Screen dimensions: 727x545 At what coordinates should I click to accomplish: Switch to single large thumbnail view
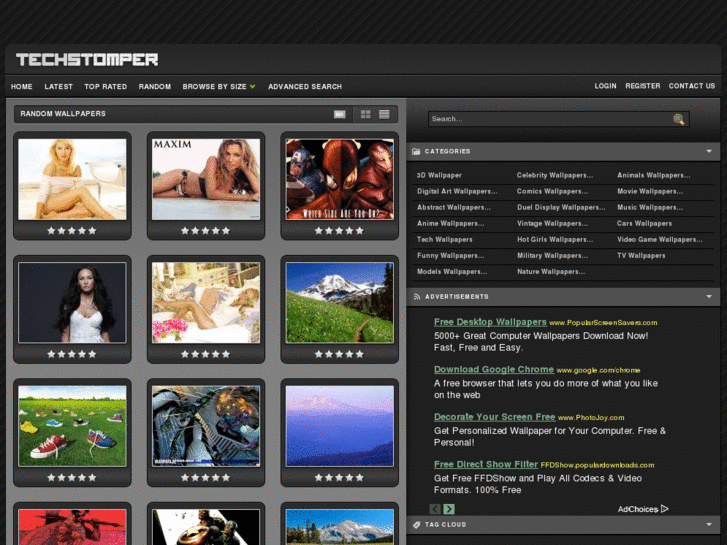pos(340,114)
